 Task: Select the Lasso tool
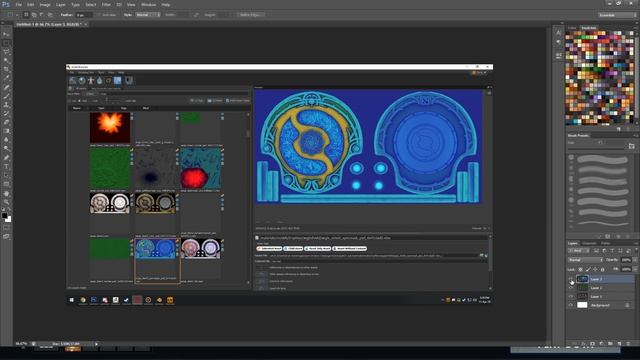pyautogui.click(x=6, y=52)
